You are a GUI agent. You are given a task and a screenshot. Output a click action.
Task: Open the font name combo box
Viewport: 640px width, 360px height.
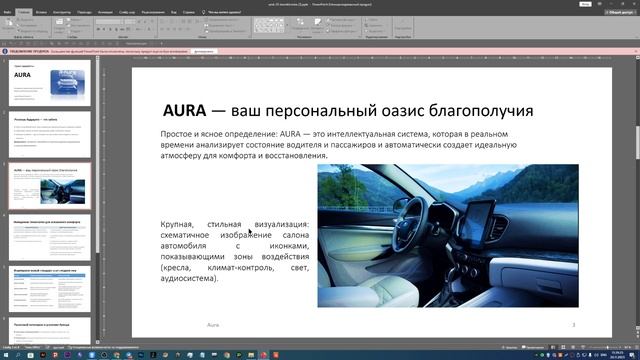109,21
